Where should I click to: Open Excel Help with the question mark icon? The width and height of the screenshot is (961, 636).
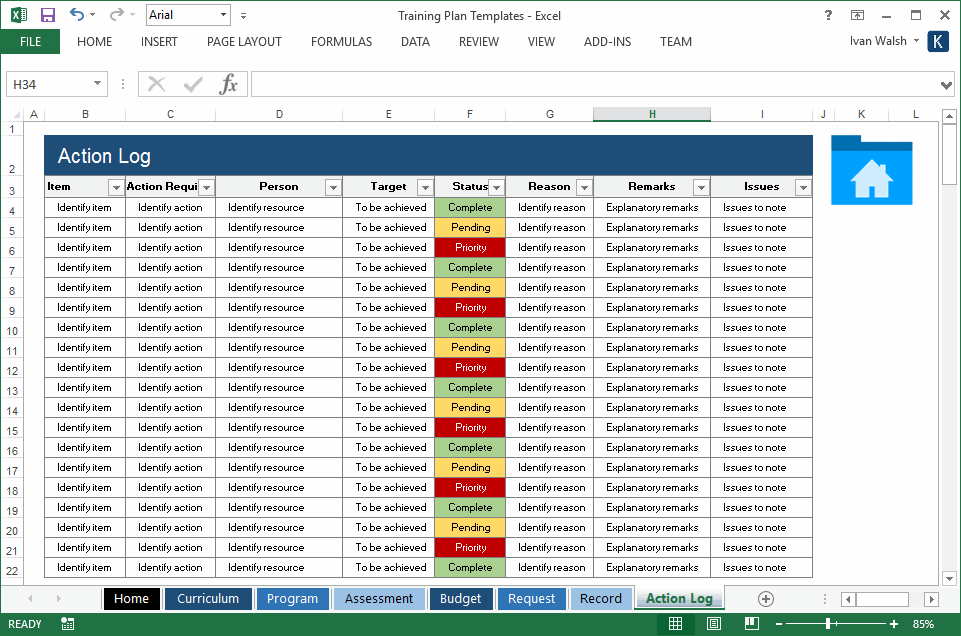[828, 15]
